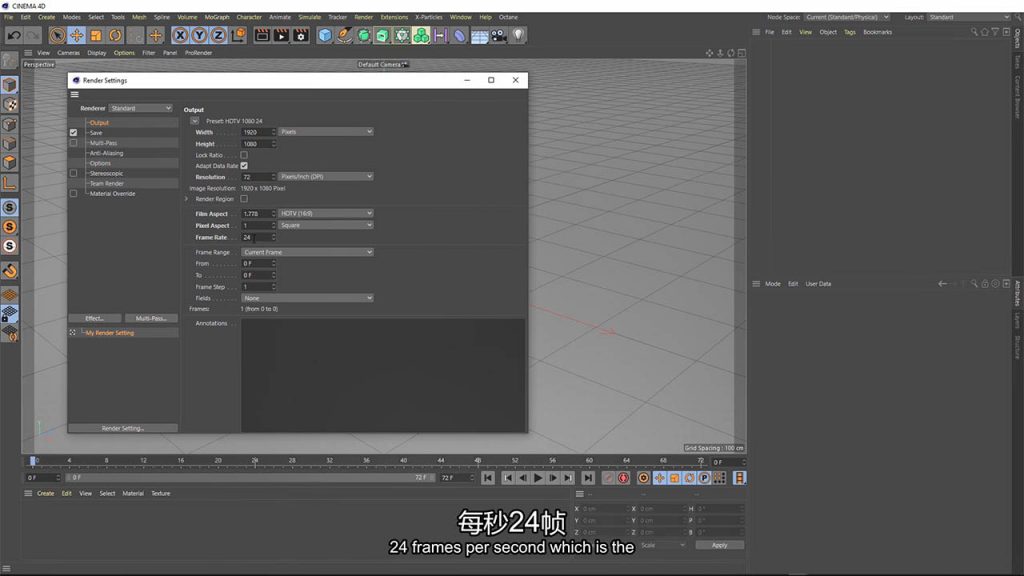Open Edit Render Settings clapperboard icon

(300, 36)
